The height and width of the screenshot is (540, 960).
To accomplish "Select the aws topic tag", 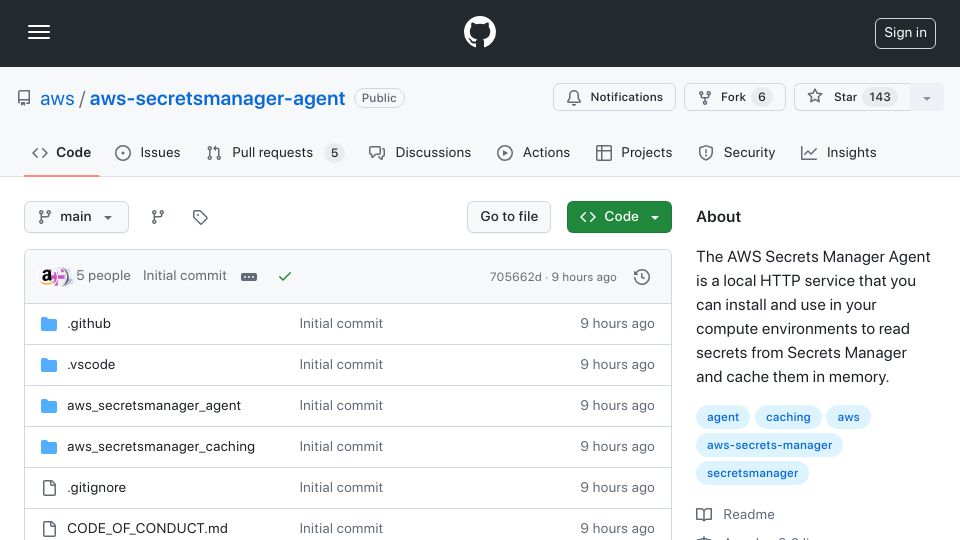I will 848,417.
